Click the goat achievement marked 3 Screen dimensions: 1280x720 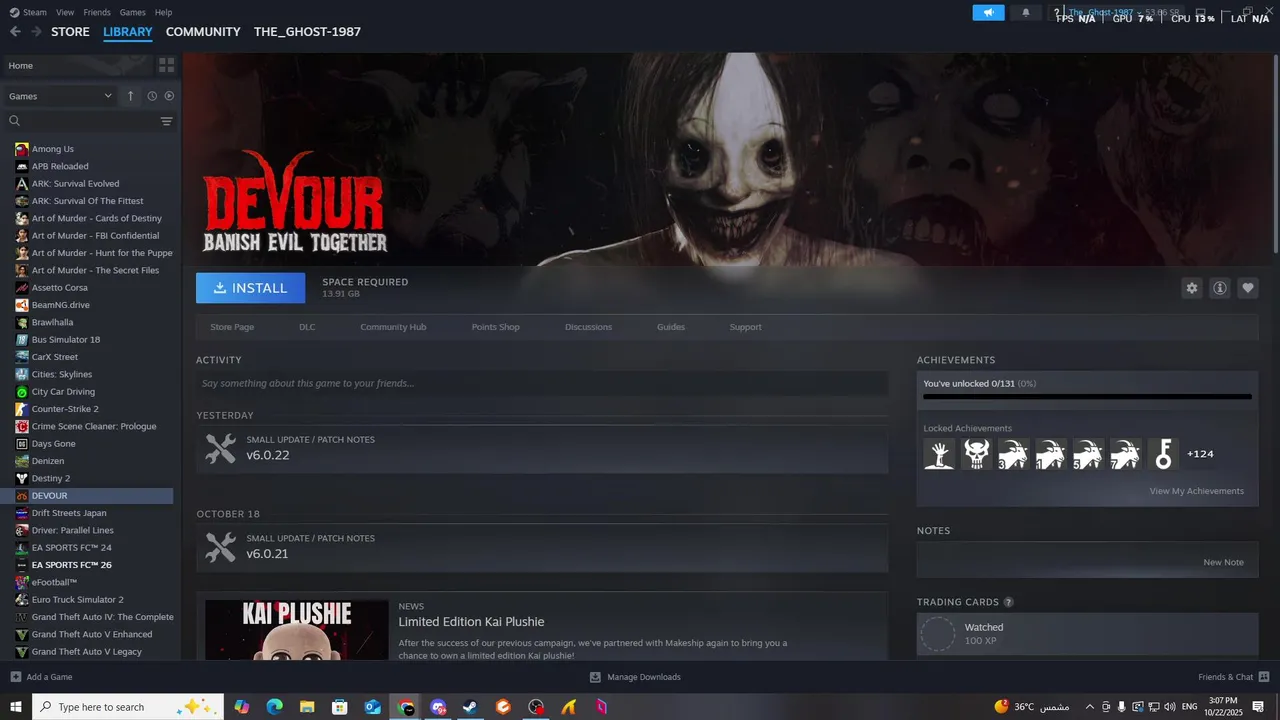click(1014, 454)
